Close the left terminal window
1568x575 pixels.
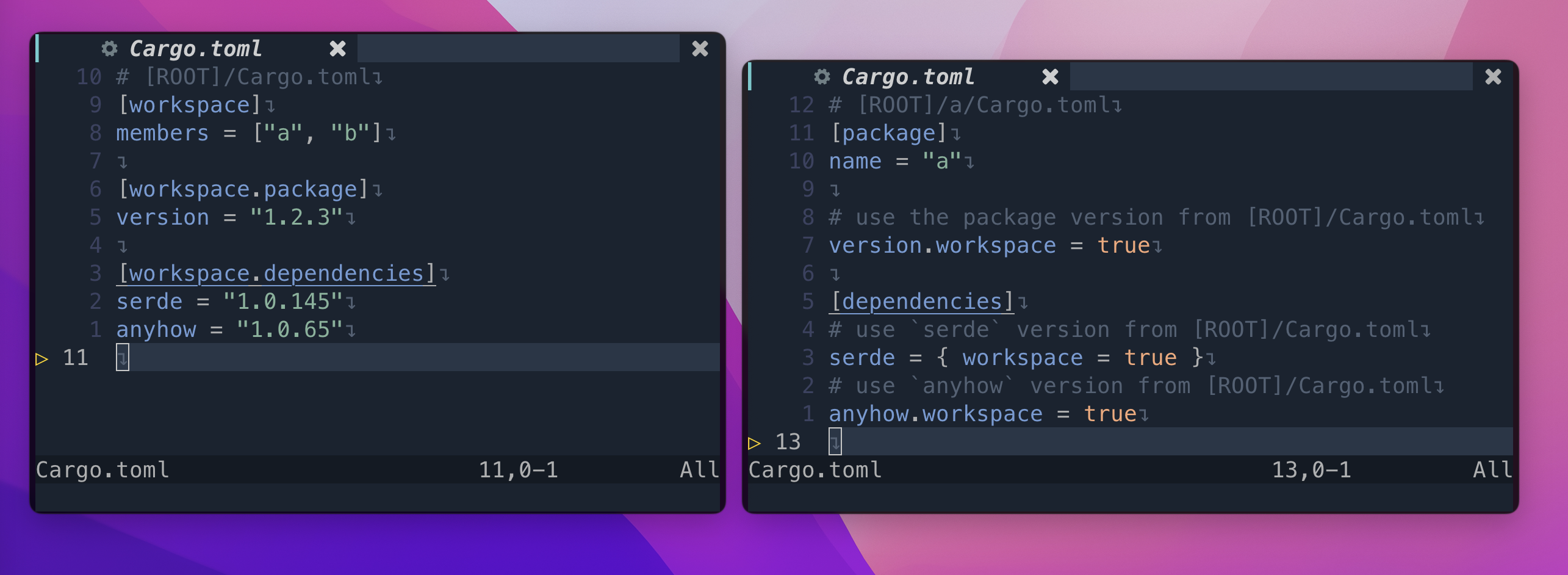point(699,49)
